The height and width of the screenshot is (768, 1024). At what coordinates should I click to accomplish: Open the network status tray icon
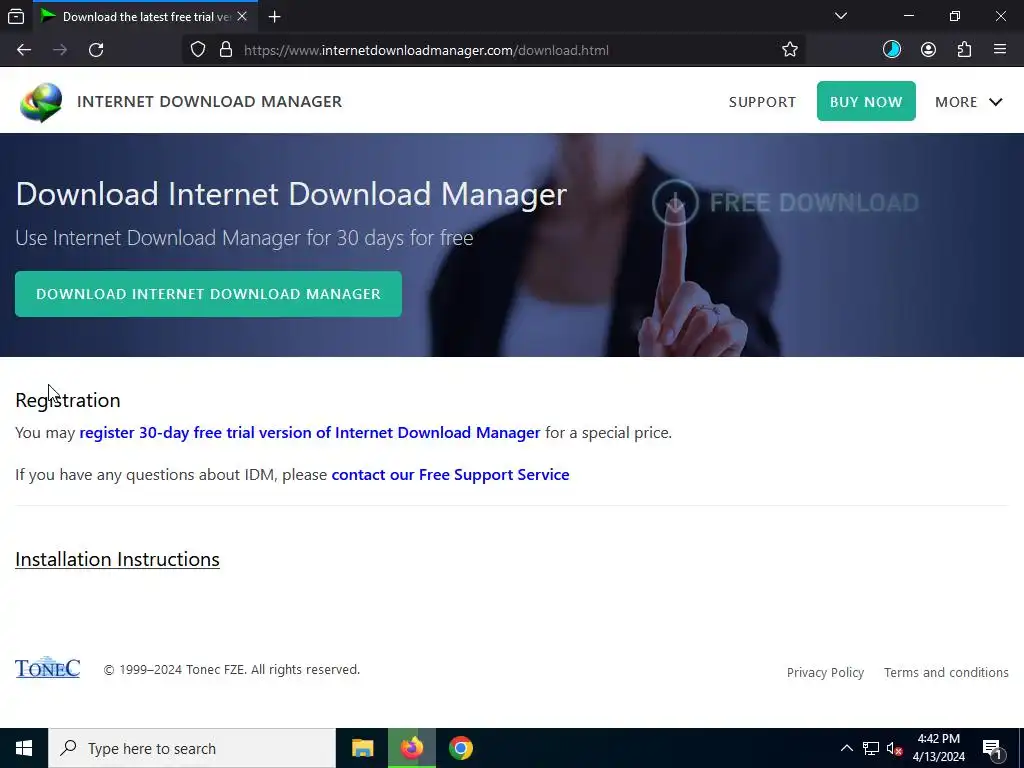tap(871, 748)
